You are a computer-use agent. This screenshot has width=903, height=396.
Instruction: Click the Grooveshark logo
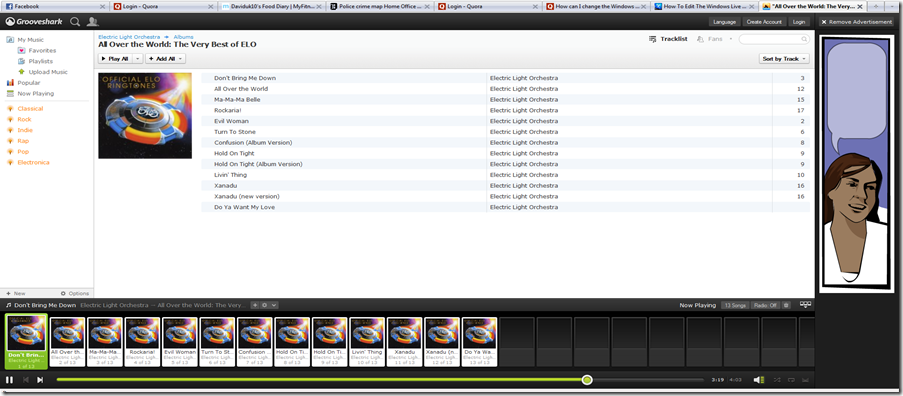34,22
